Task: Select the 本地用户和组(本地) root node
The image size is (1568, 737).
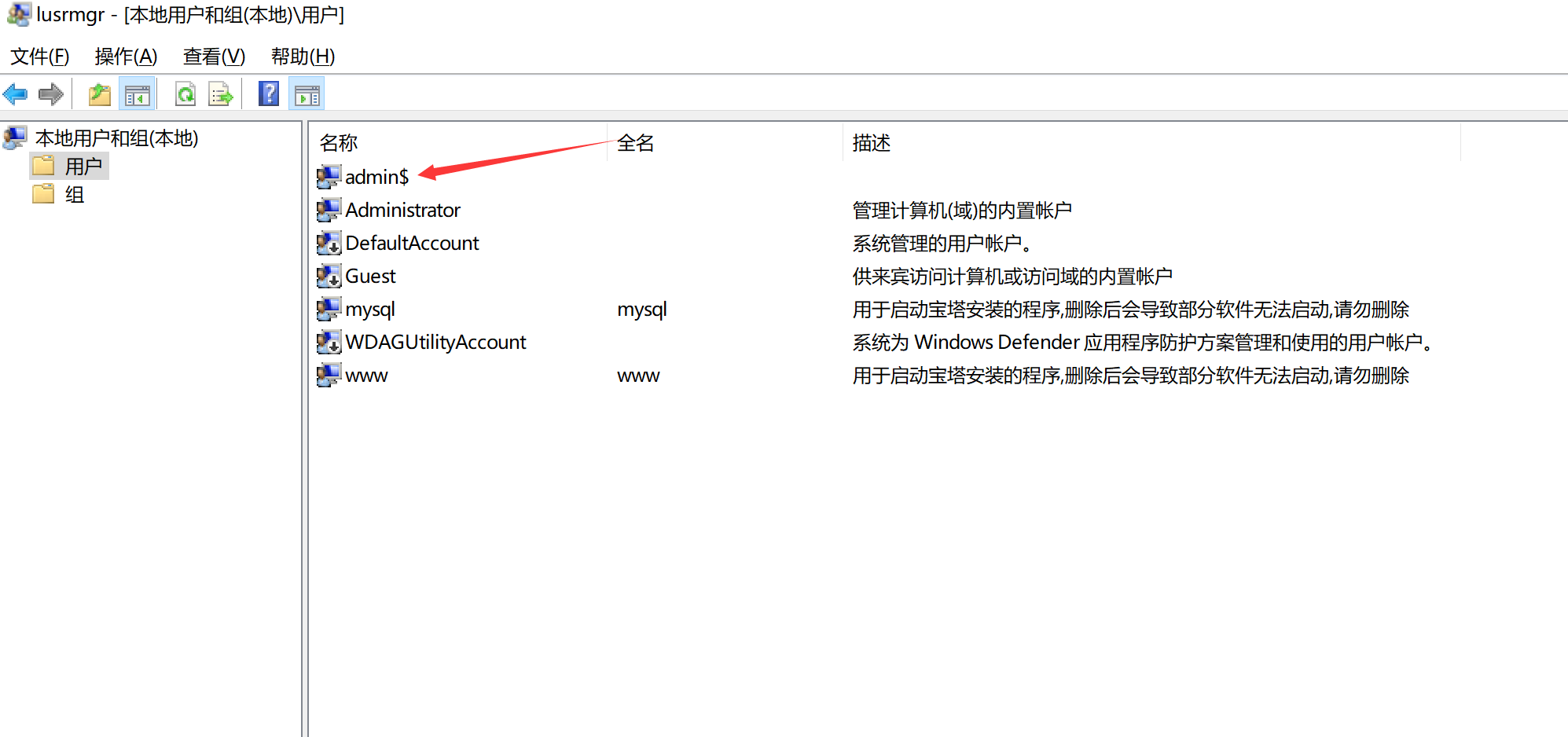Action: [x=116, y=138]
